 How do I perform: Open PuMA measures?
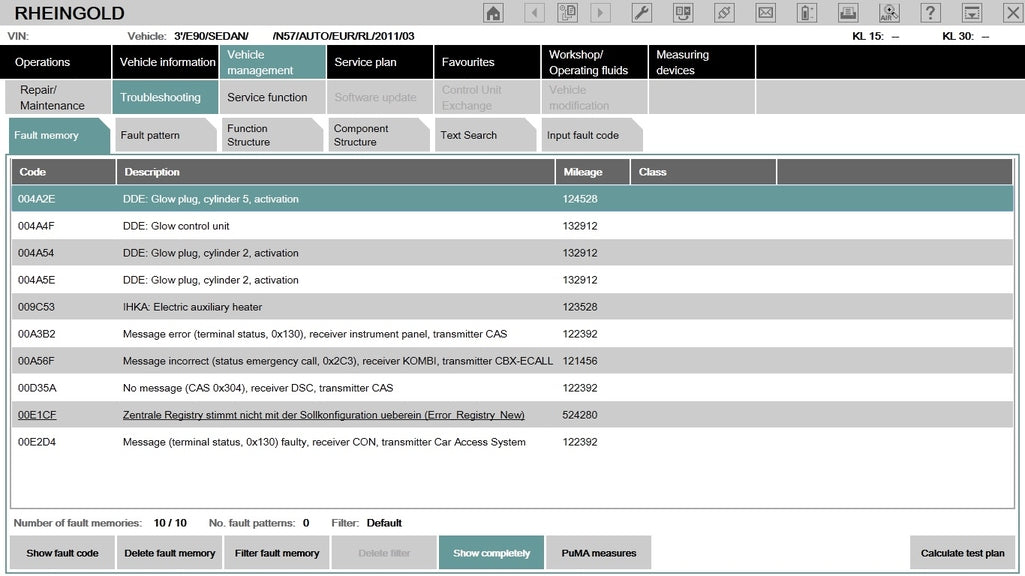click(x=598, y=552)
